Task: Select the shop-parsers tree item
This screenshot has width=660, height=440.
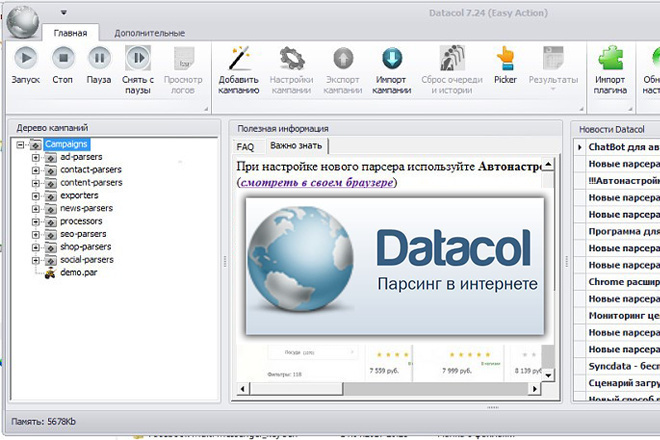Action: [86, 247]
